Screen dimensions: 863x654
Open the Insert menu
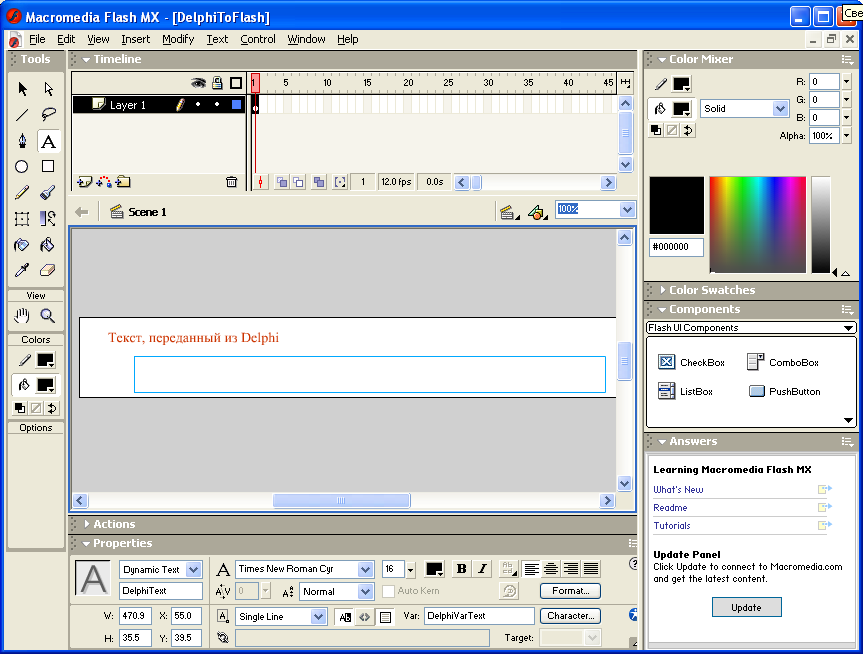pos(135,39)
